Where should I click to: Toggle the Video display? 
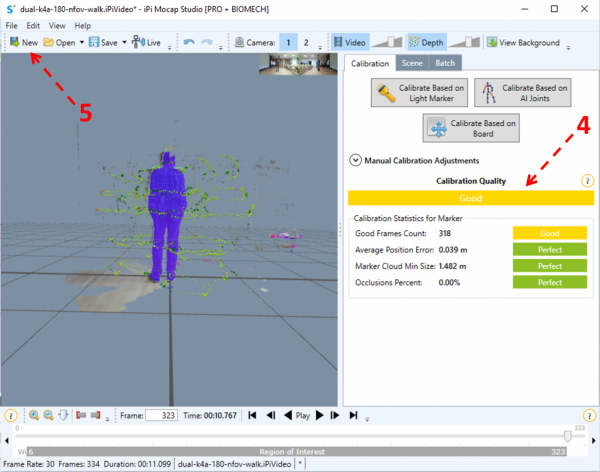tap(350, 42)
